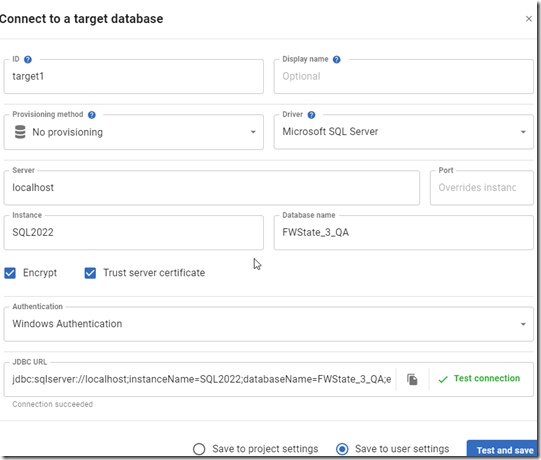Toggle Trust server certificate checkbox
The height and width of the screenshot is (460, 541).
[90, 273]
